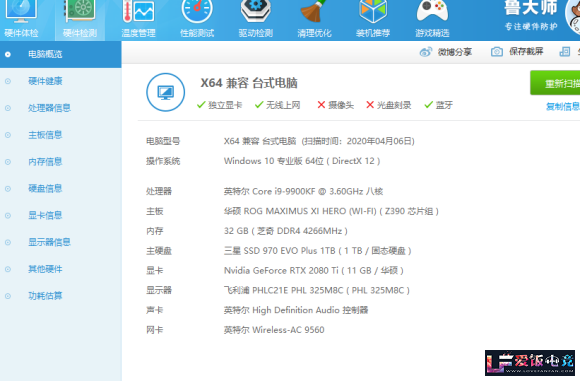Click processor value Core i9-9900KF
This screenshot has height=381, width=580.
(x=303, y=192)
